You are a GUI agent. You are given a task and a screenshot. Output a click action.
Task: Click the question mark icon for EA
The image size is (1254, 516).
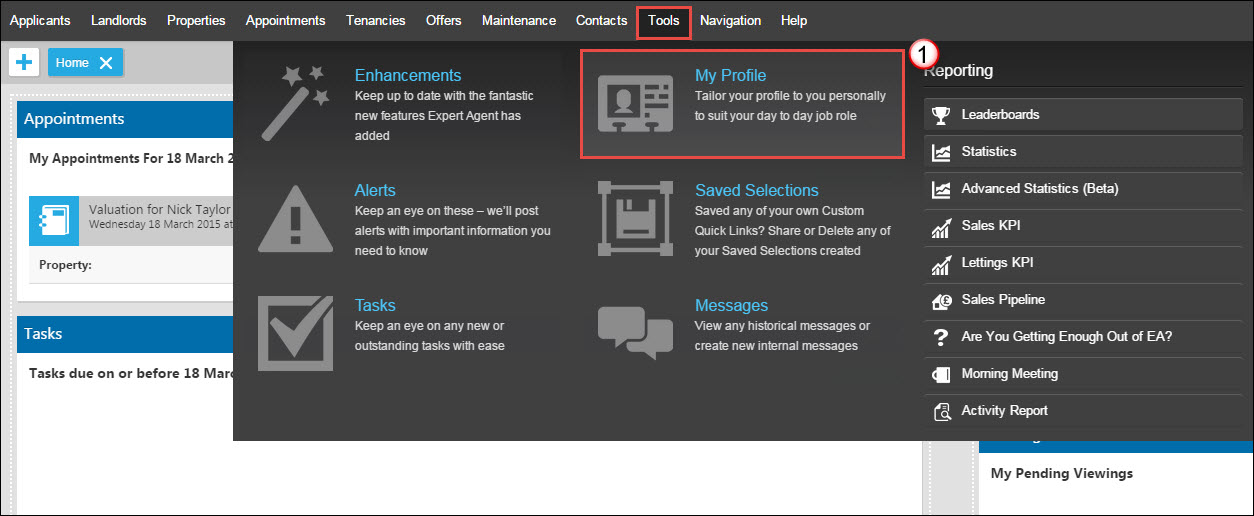click(x=941, y=337)
